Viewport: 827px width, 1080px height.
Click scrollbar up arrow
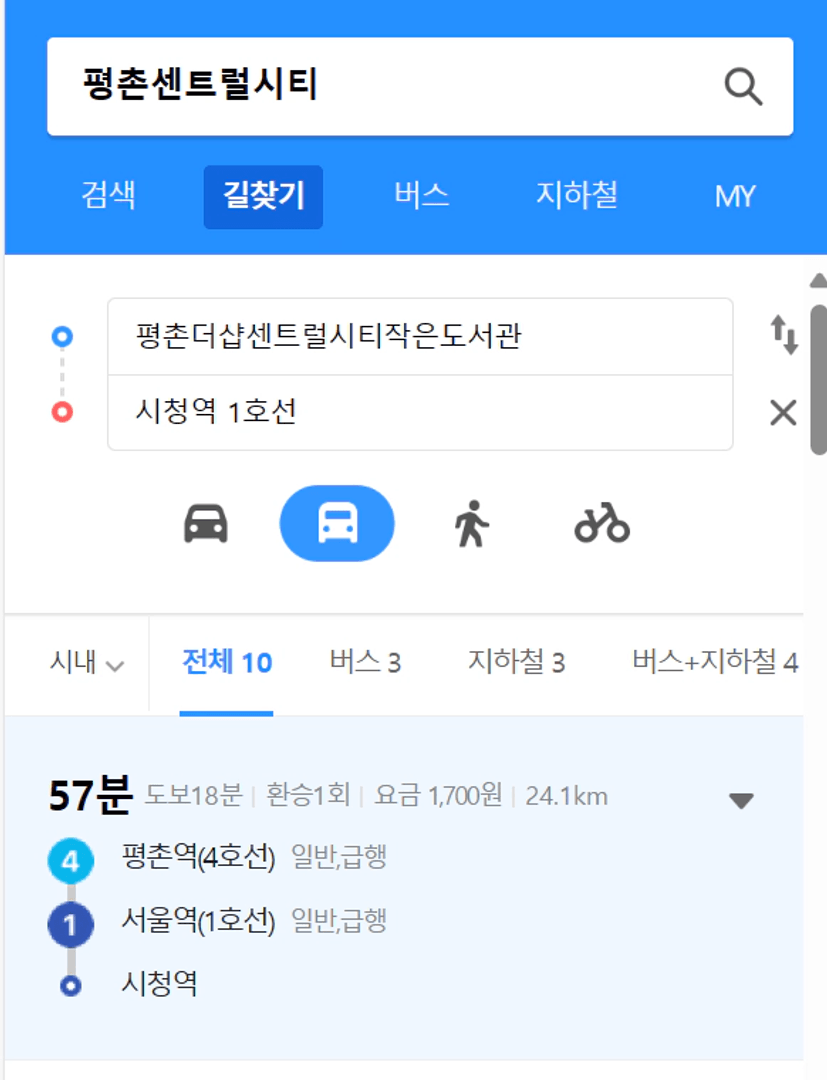pyautogui.click(x=818, y=280)
